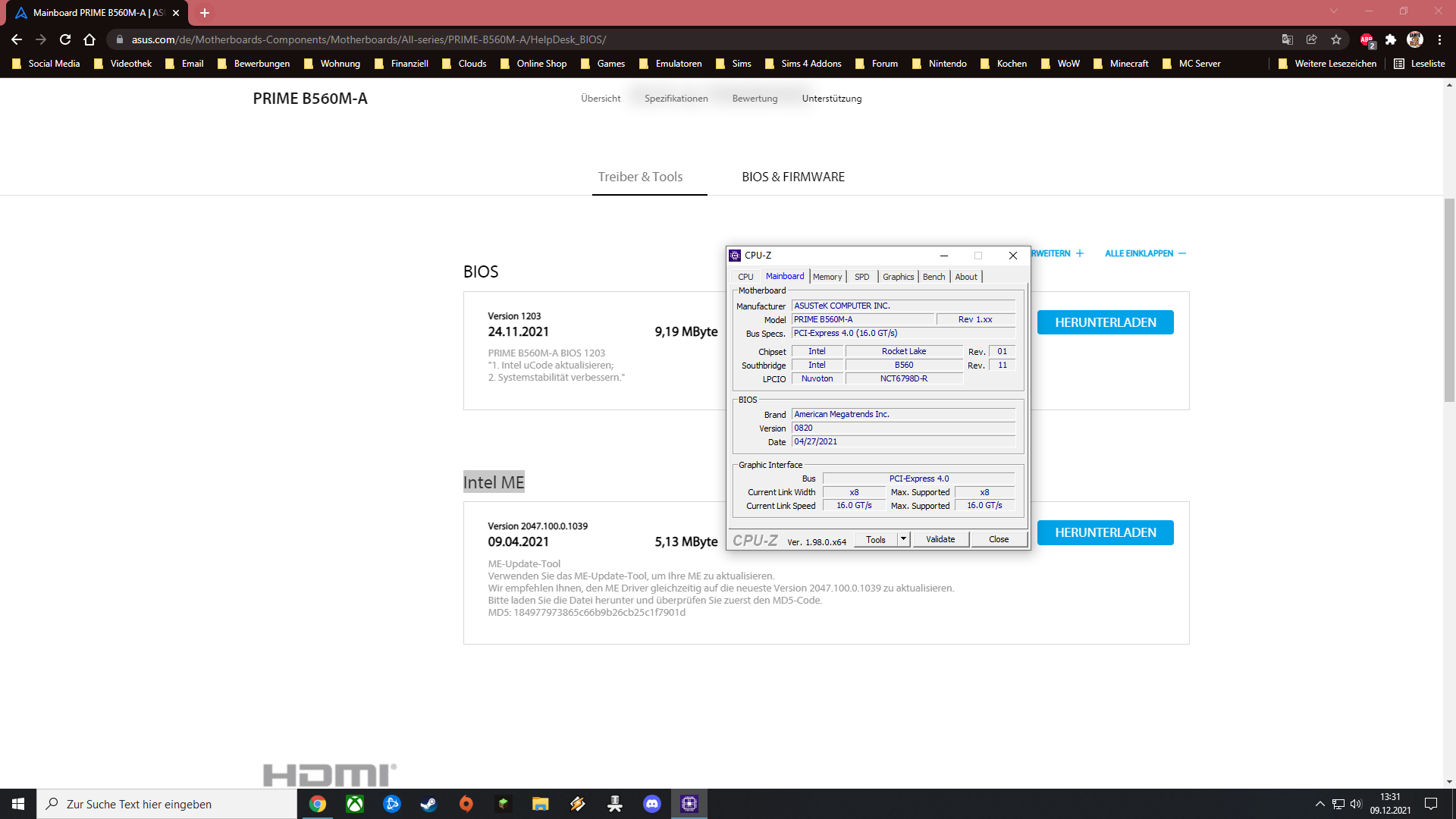Open the extensions puzzle icon
1456x819 pixels.
click(x=1391, y=39)
